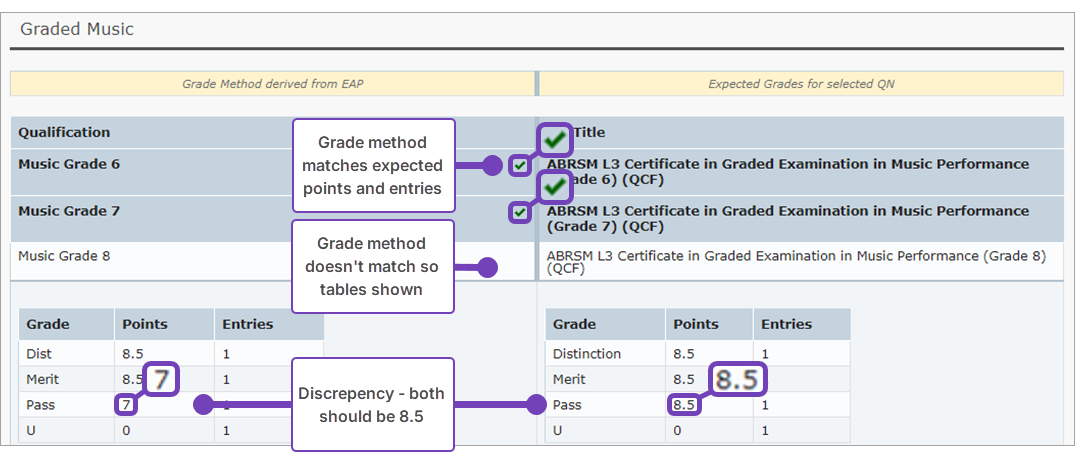Expand the Music Grade 7 qualification row
Screen dimensions: 1075x454
(x=69, y=211)
